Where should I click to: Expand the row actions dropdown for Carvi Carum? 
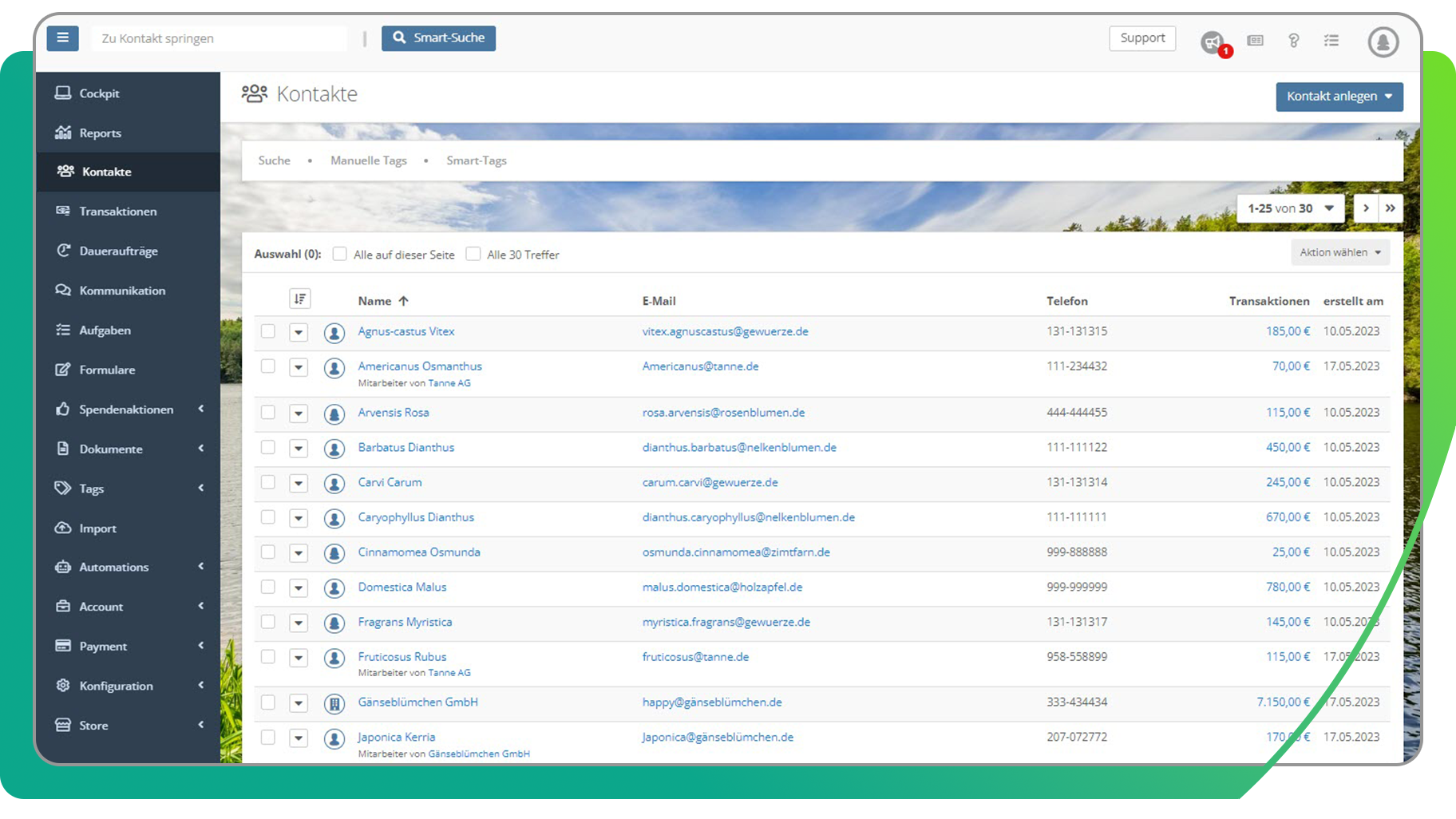(299, 483)
